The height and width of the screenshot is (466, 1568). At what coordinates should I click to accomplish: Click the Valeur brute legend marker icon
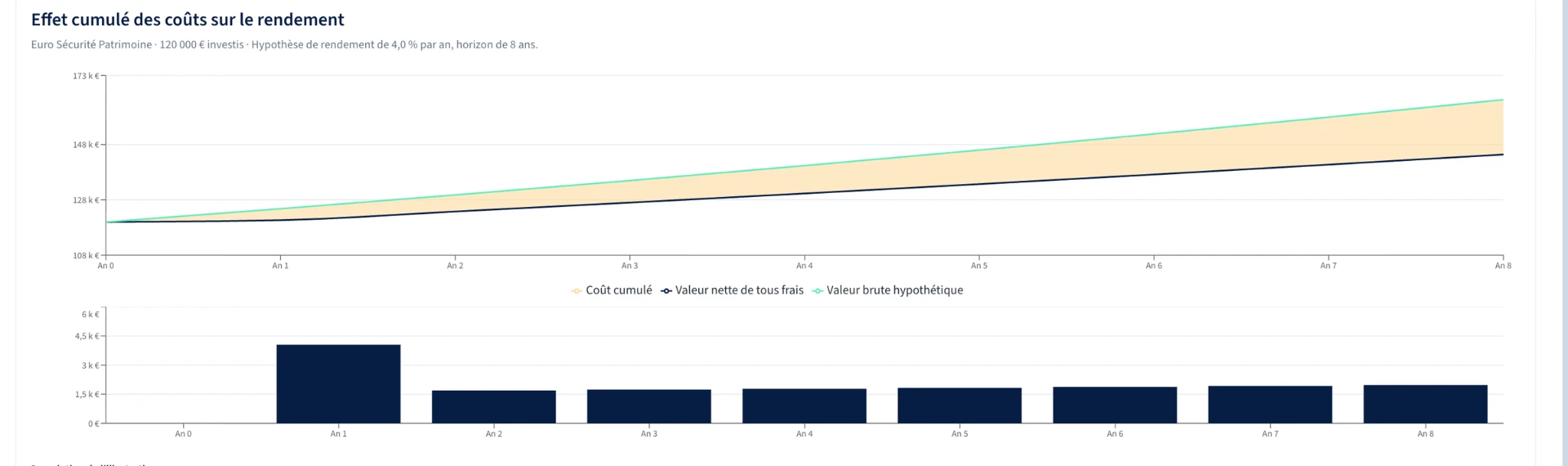coord(817,291)
